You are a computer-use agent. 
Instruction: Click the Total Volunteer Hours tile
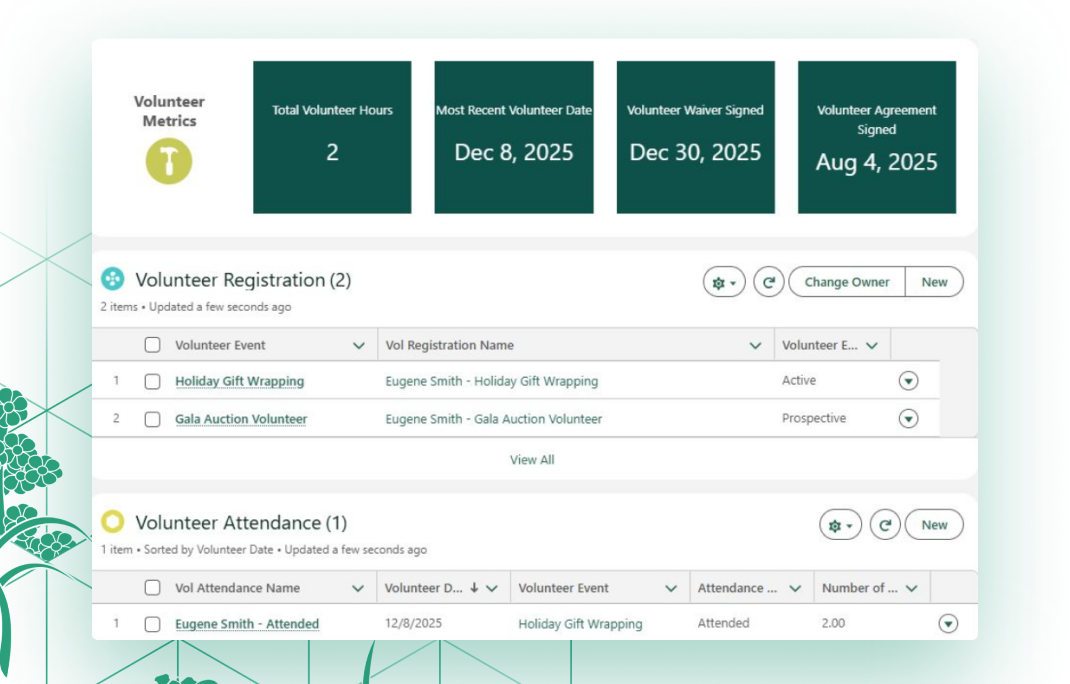332,137
